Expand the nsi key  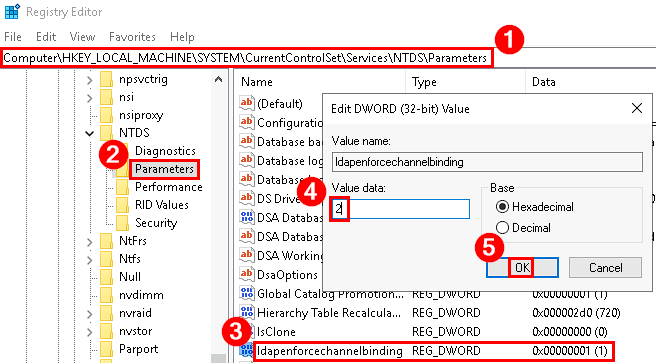(x=90, y=97)
